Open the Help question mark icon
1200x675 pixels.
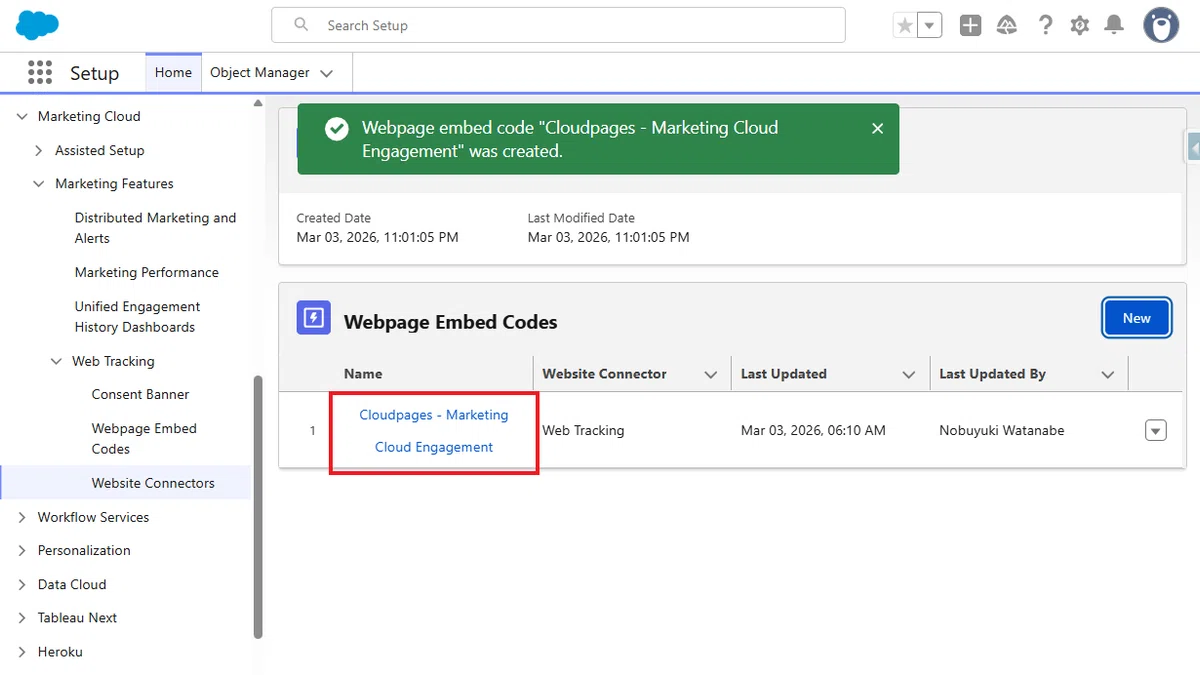(1045, 26)
